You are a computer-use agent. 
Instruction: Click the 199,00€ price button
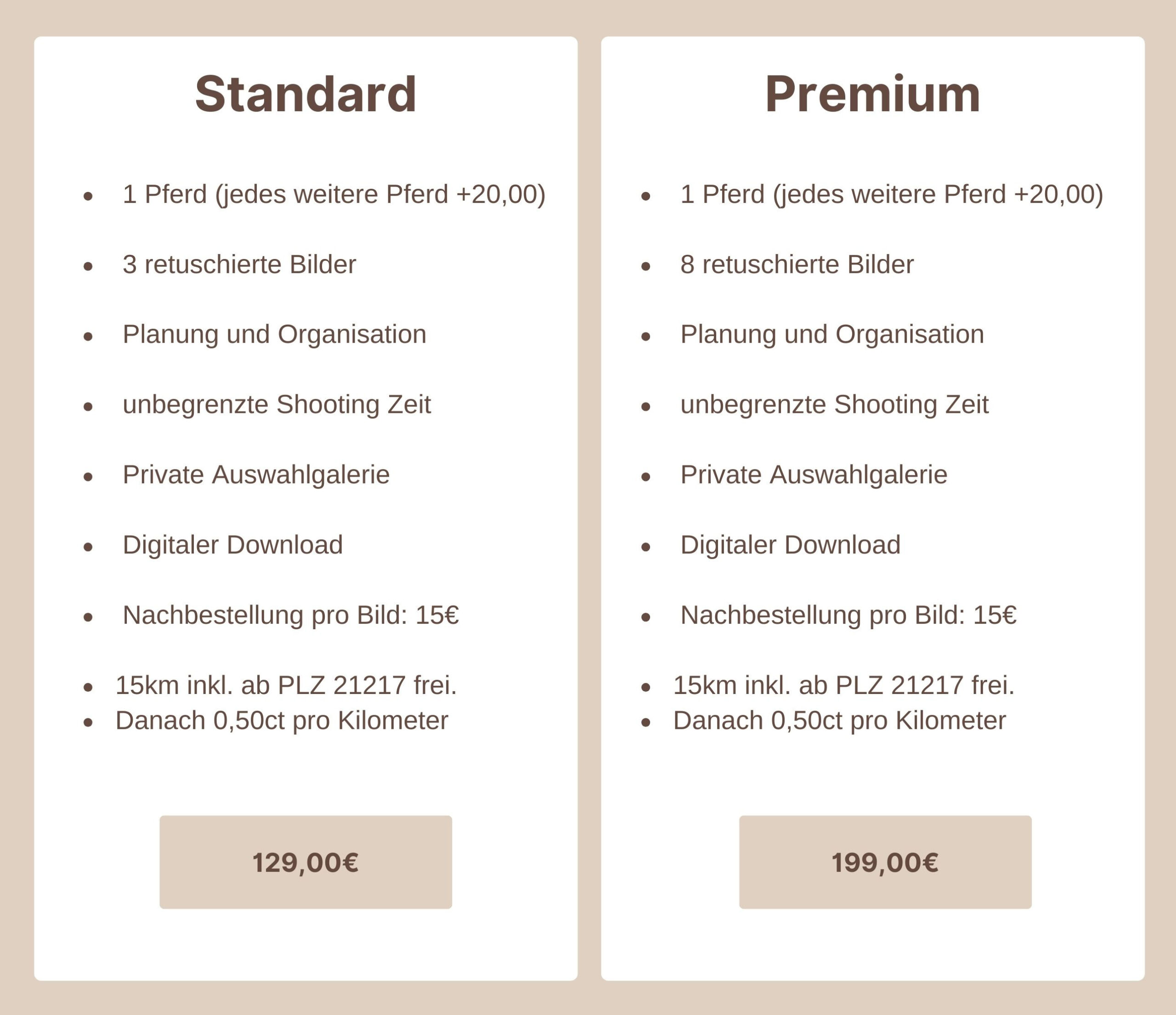click(x=885, y=862)
